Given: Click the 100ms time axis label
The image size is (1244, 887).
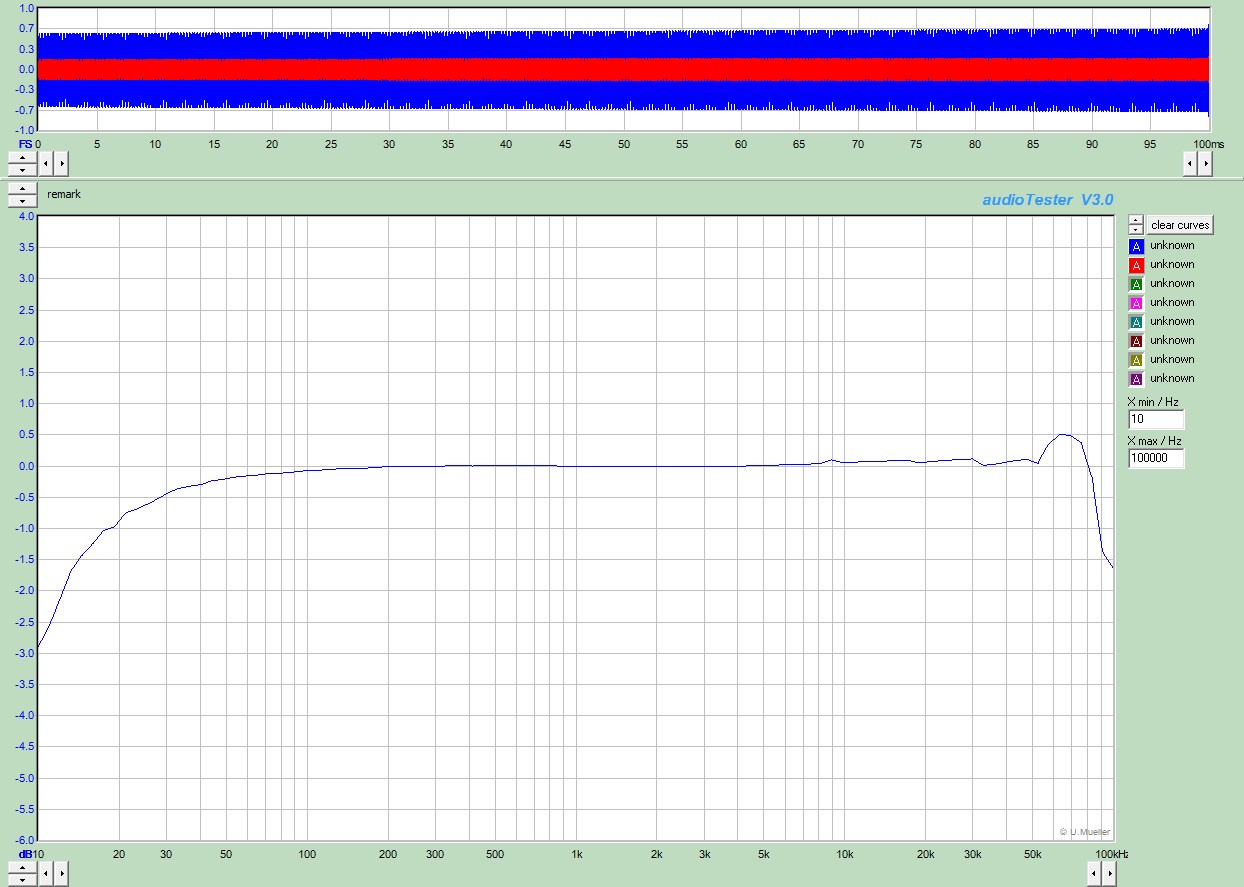Looking at the screenshot, I should pos(1208,144).
